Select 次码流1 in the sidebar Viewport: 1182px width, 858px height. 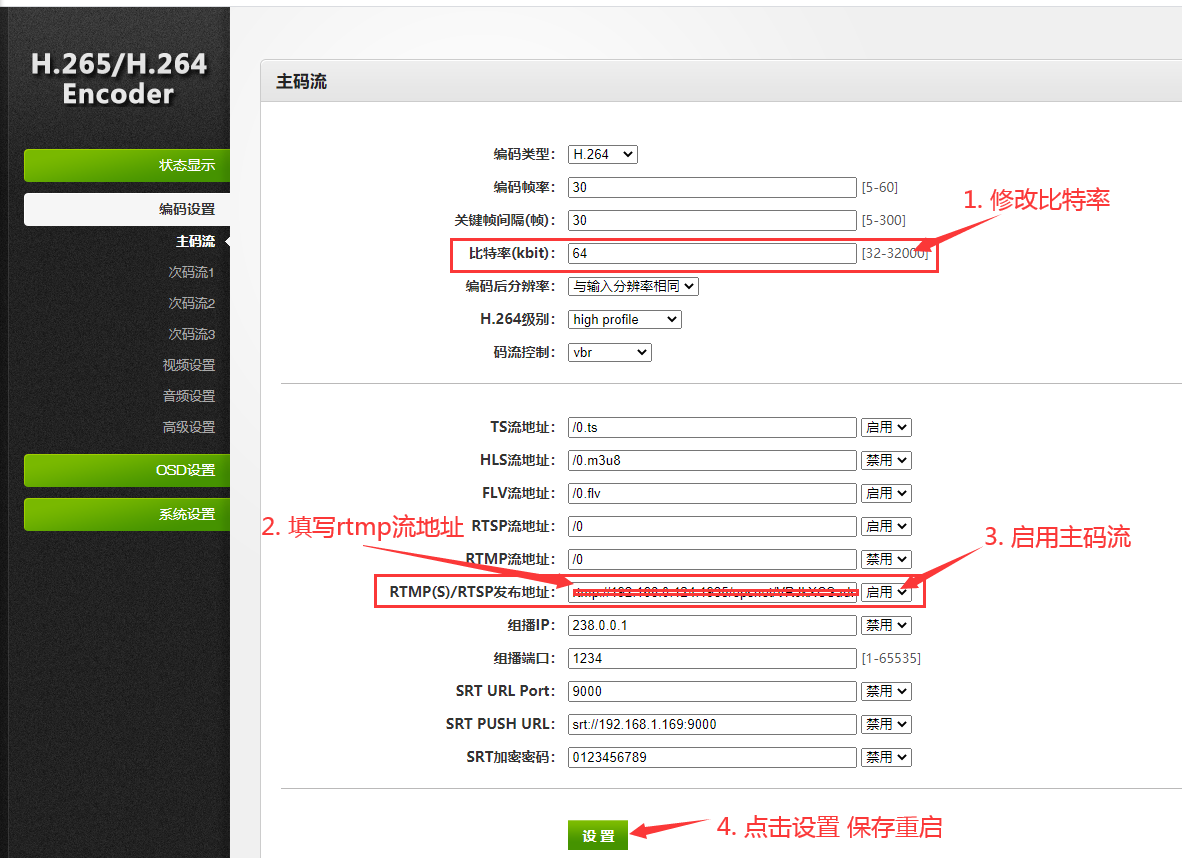191,272
